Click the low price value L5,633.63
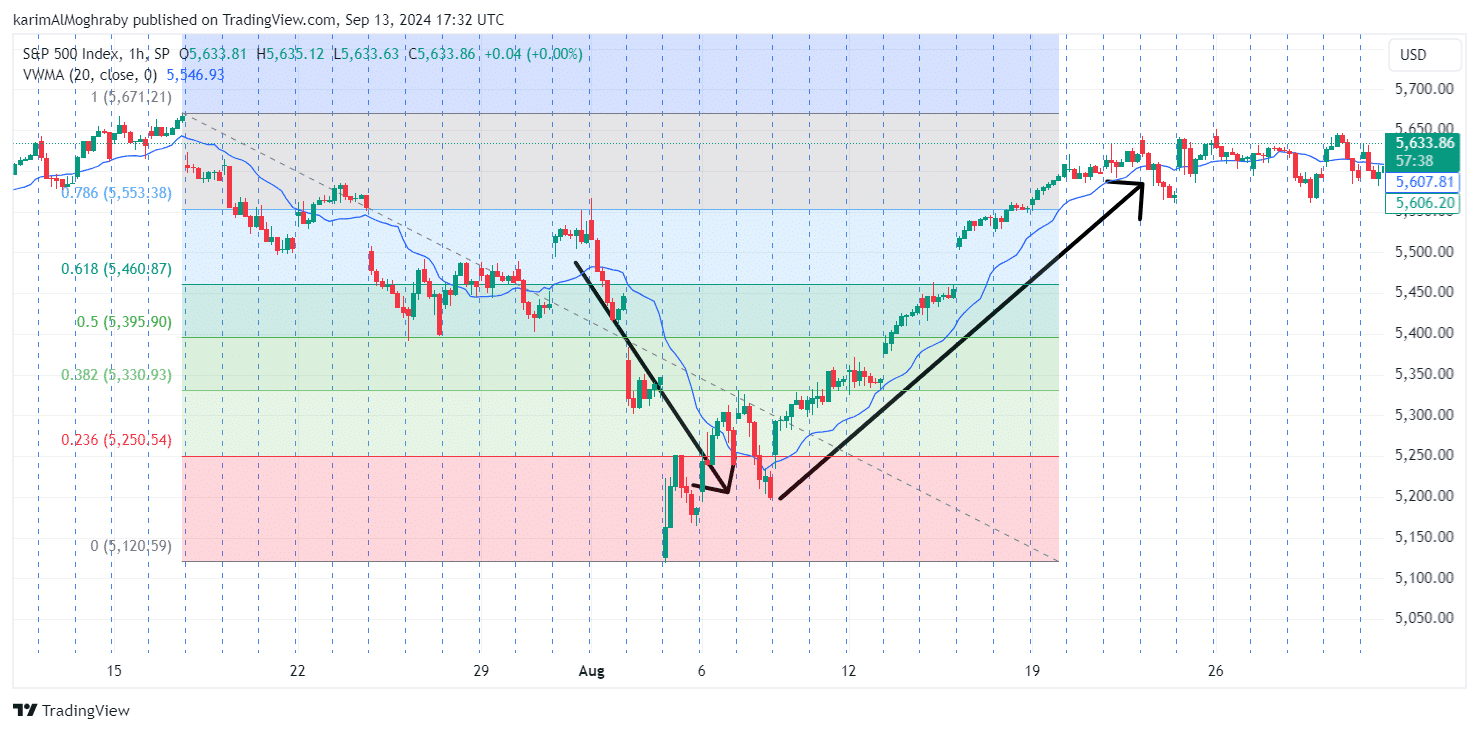The width and height of the screenshot is (1479, 732). tap(365, 54)
